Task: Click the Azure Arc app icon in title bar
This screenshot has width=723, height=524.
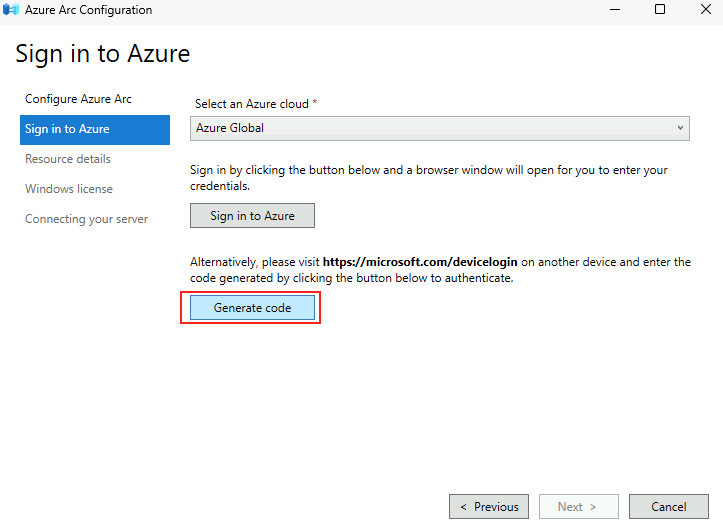Action: 11,9
